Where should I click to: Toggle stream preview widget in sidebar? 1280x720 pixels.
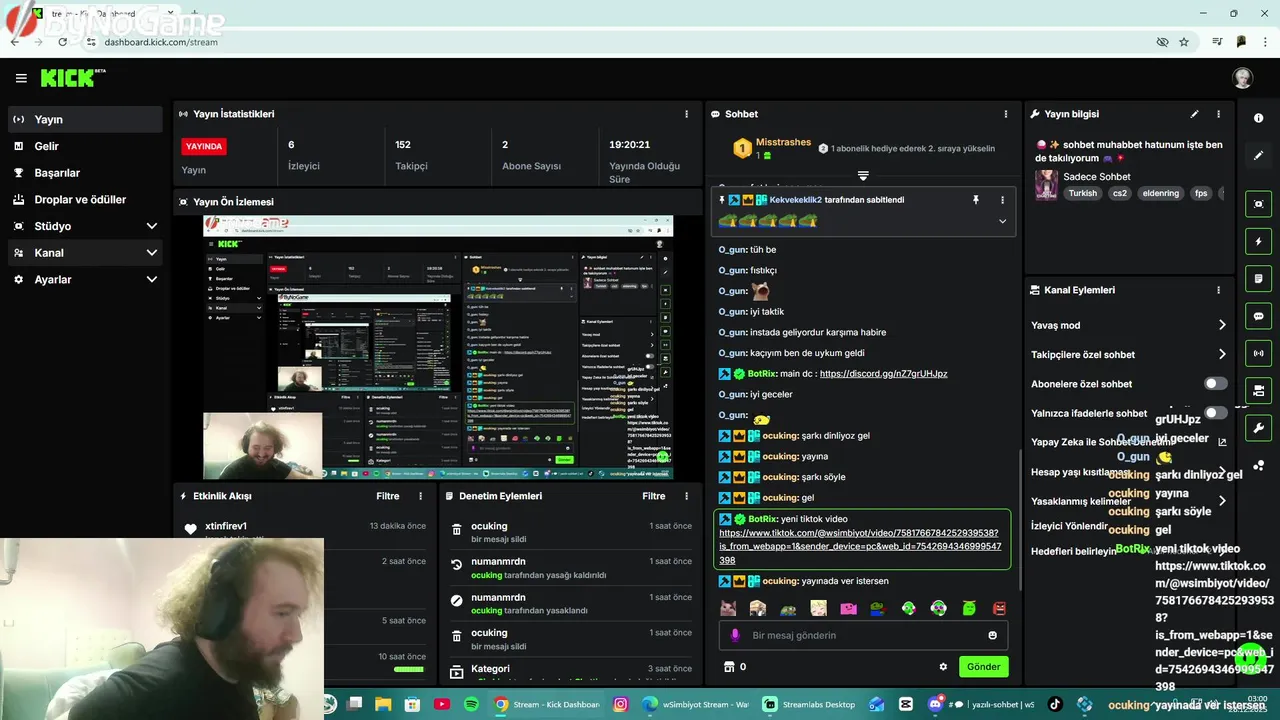(1258, 204)
